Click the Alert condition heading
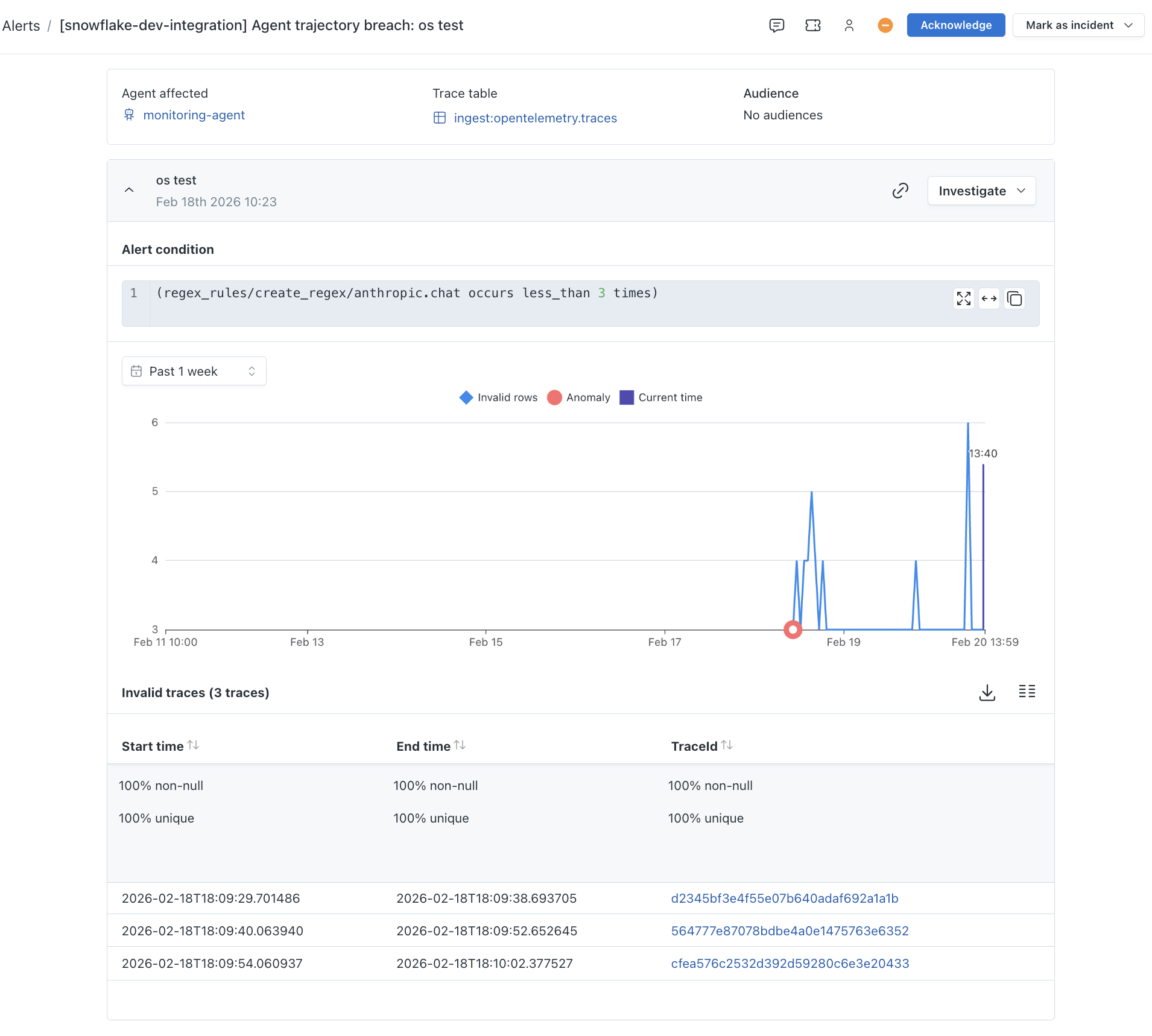1152x1036 pixels. point(168,250)
